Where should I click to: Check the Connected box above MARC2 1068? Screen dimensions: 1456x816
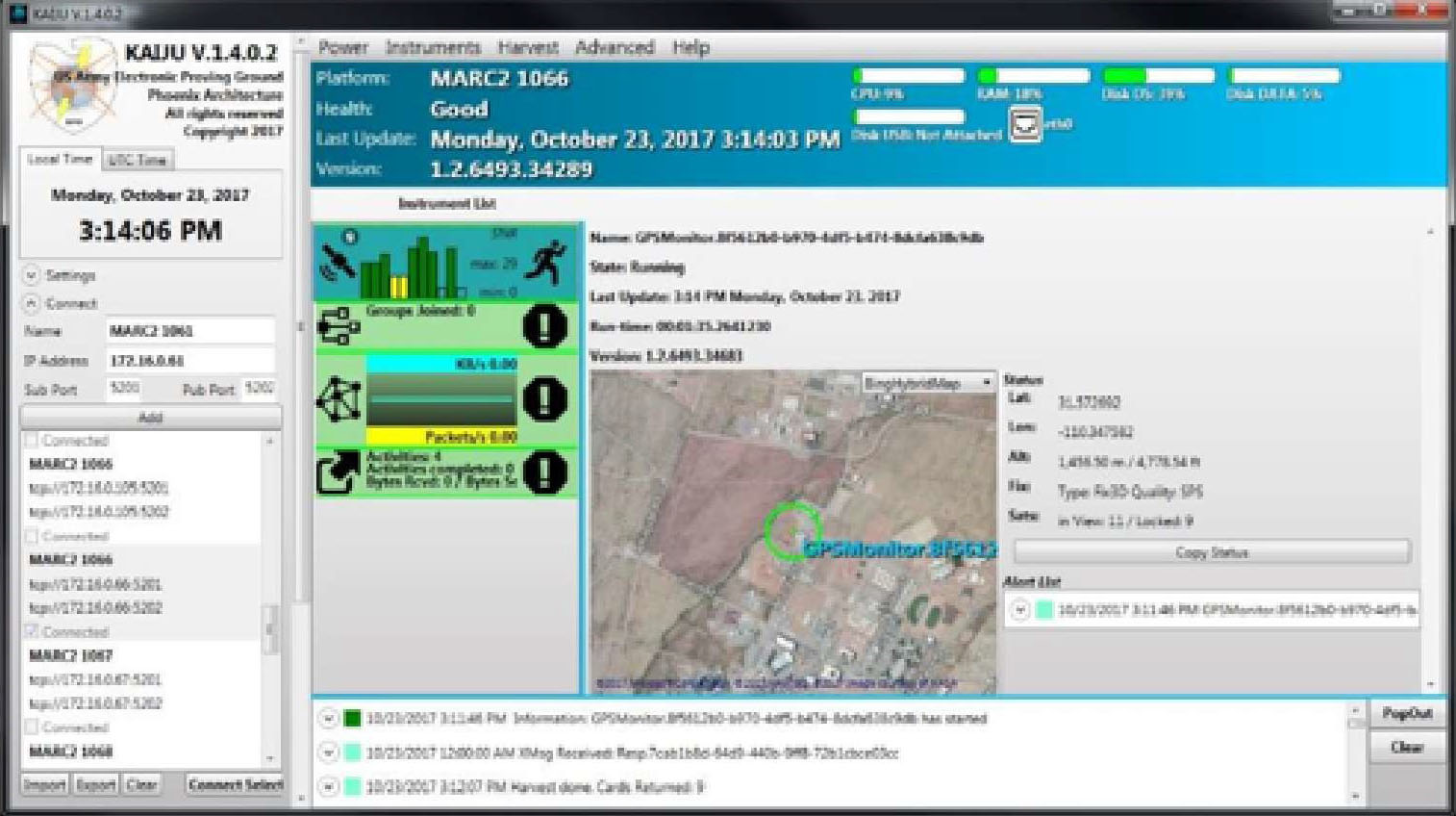pyautogui.click(x=32, y=727)
